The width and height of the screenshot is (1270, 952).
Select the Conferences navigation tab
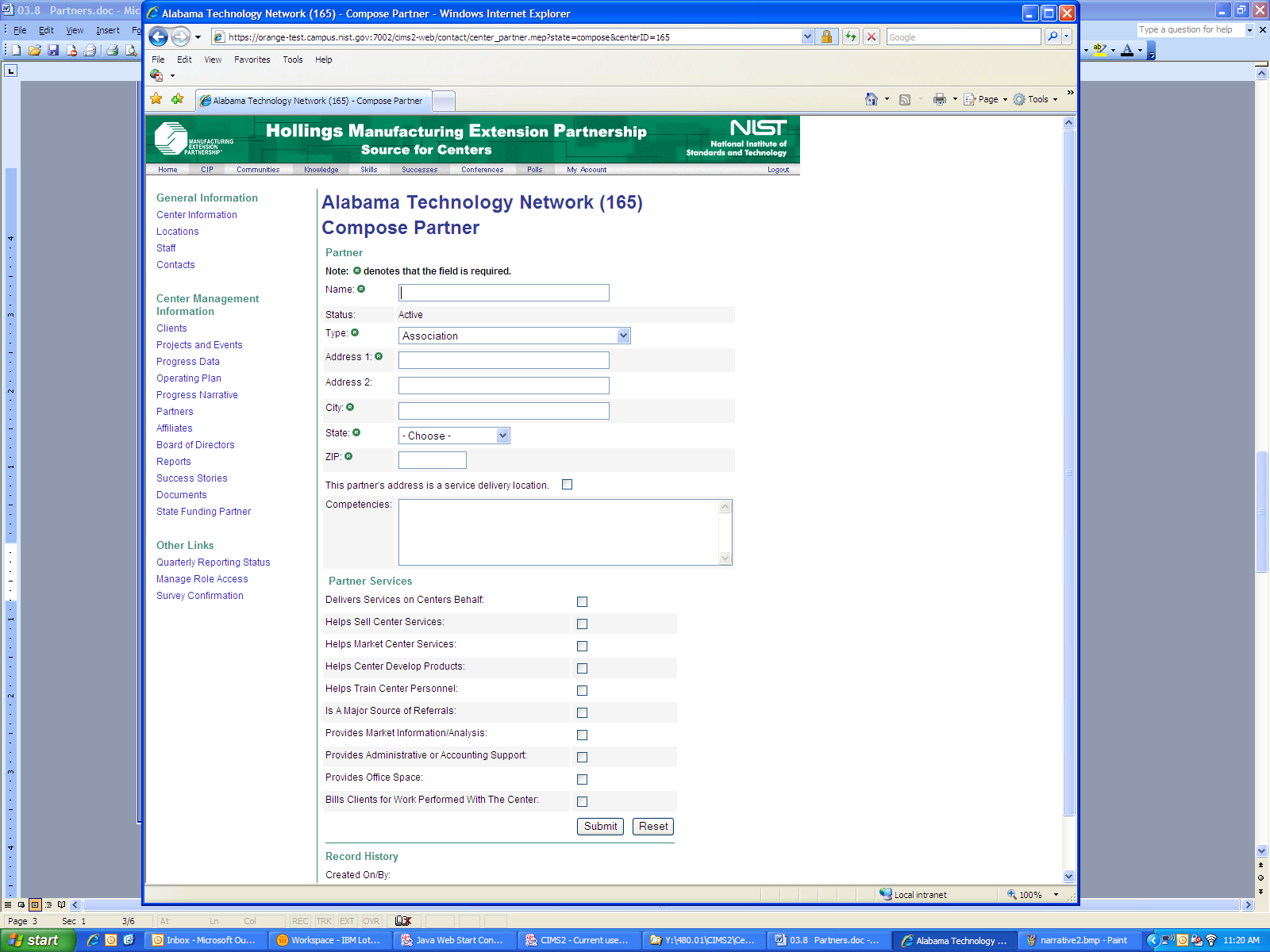482,170
